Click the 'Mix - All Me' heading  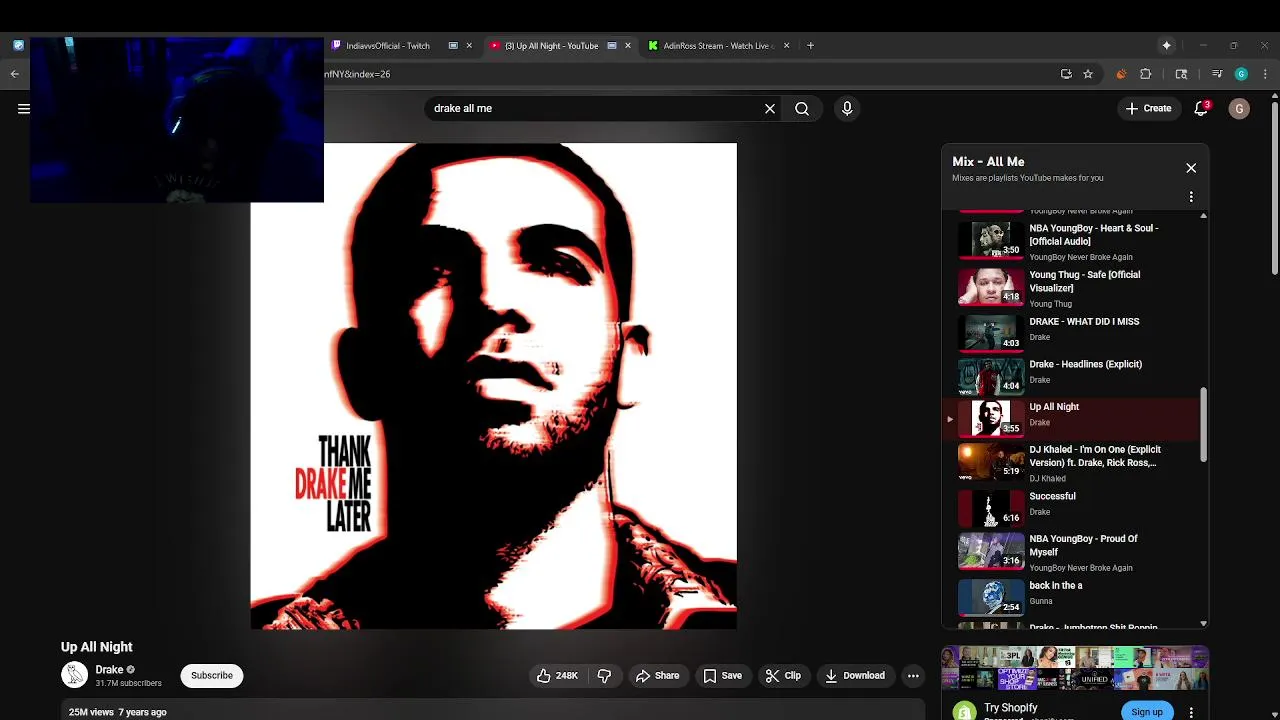tap(988, 161)
